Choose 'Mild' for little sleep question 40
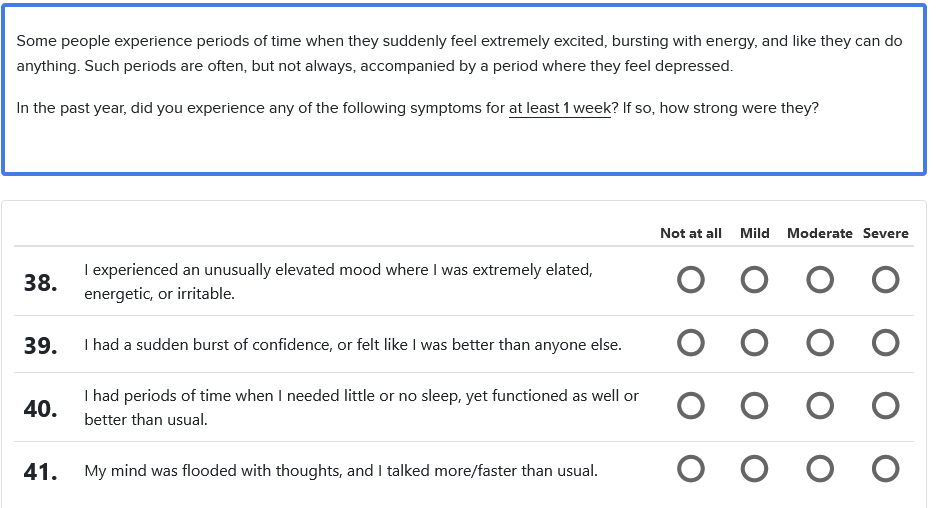Image resolution: width=937 pixels, height=508 pixels. click(755, 406)
